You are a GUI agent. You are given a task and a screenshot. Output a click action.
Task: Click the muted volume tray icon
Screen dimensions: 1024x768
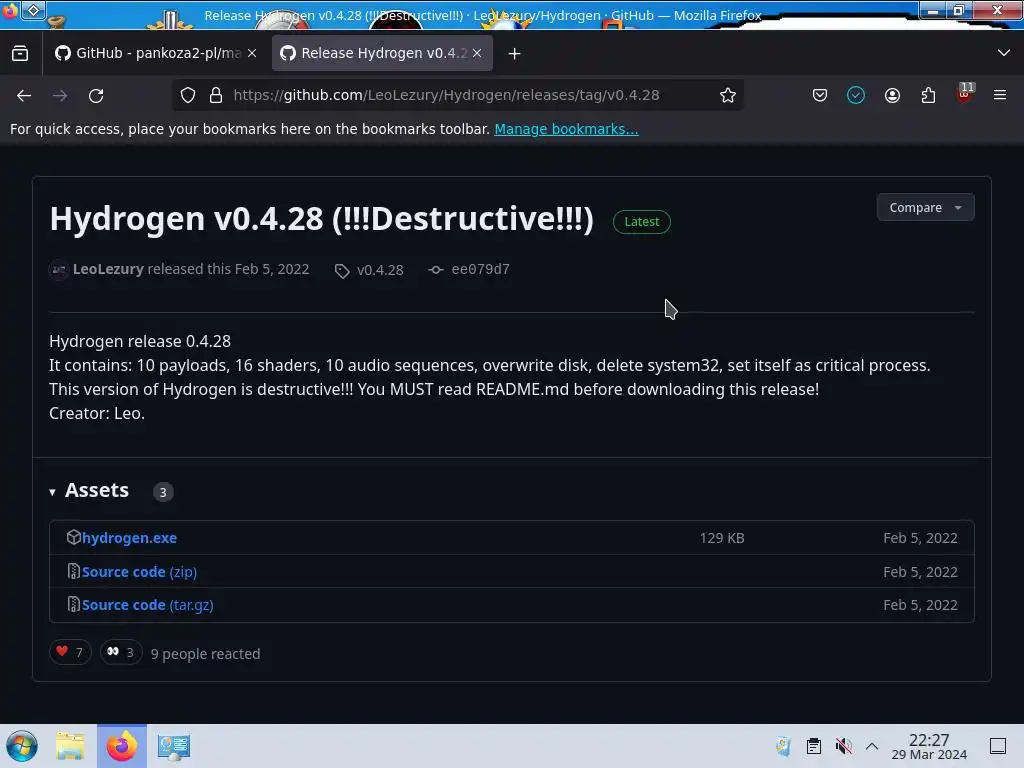(843, 746)
